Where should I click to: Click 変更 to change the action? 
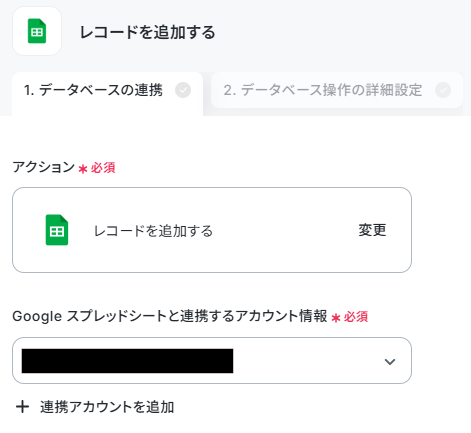point(372,230)
